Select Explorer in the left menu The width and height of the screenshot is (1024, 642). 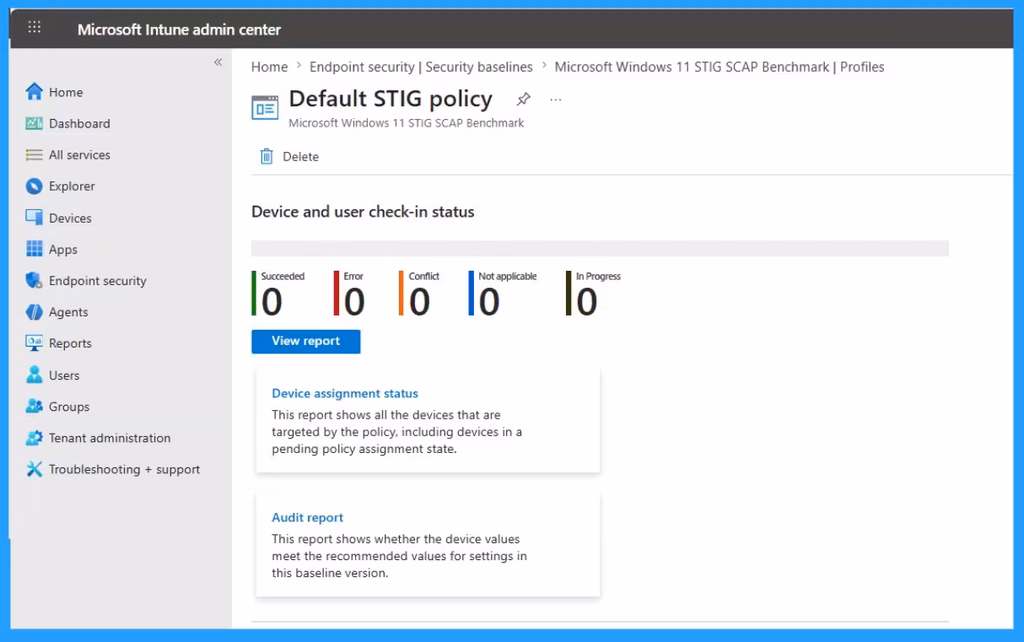tap(72, 186)
